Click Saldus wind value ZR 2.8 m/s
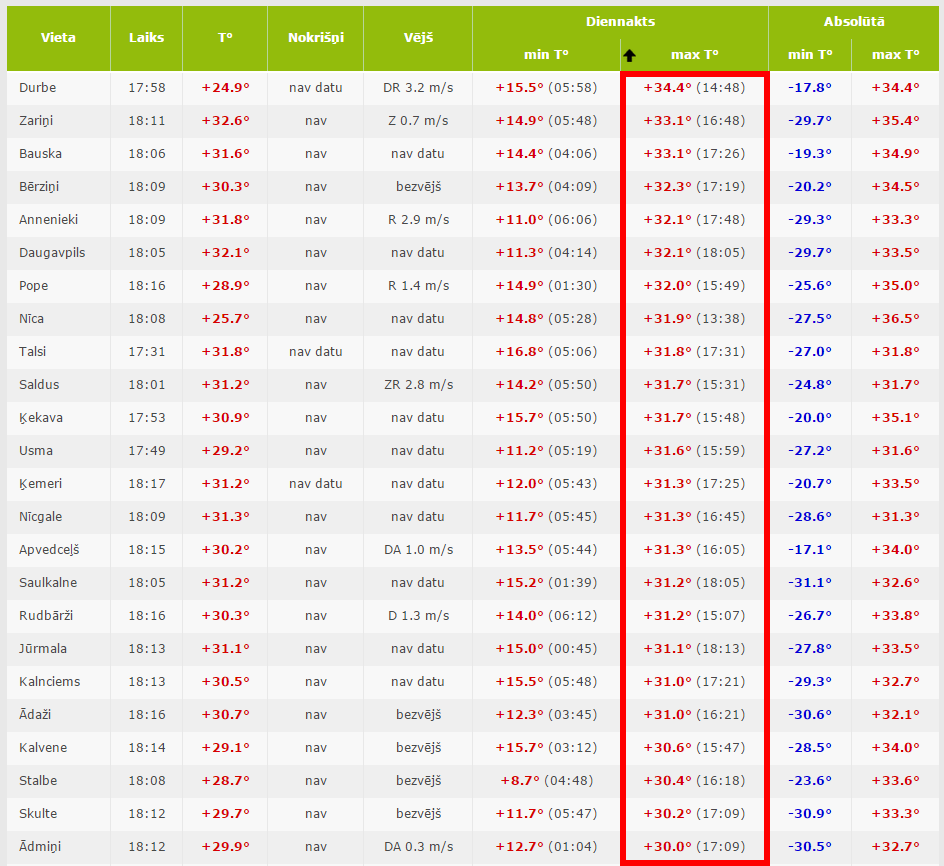Image resolution: width=944 pixels, height=866 pixels. (x=418, y=384)
